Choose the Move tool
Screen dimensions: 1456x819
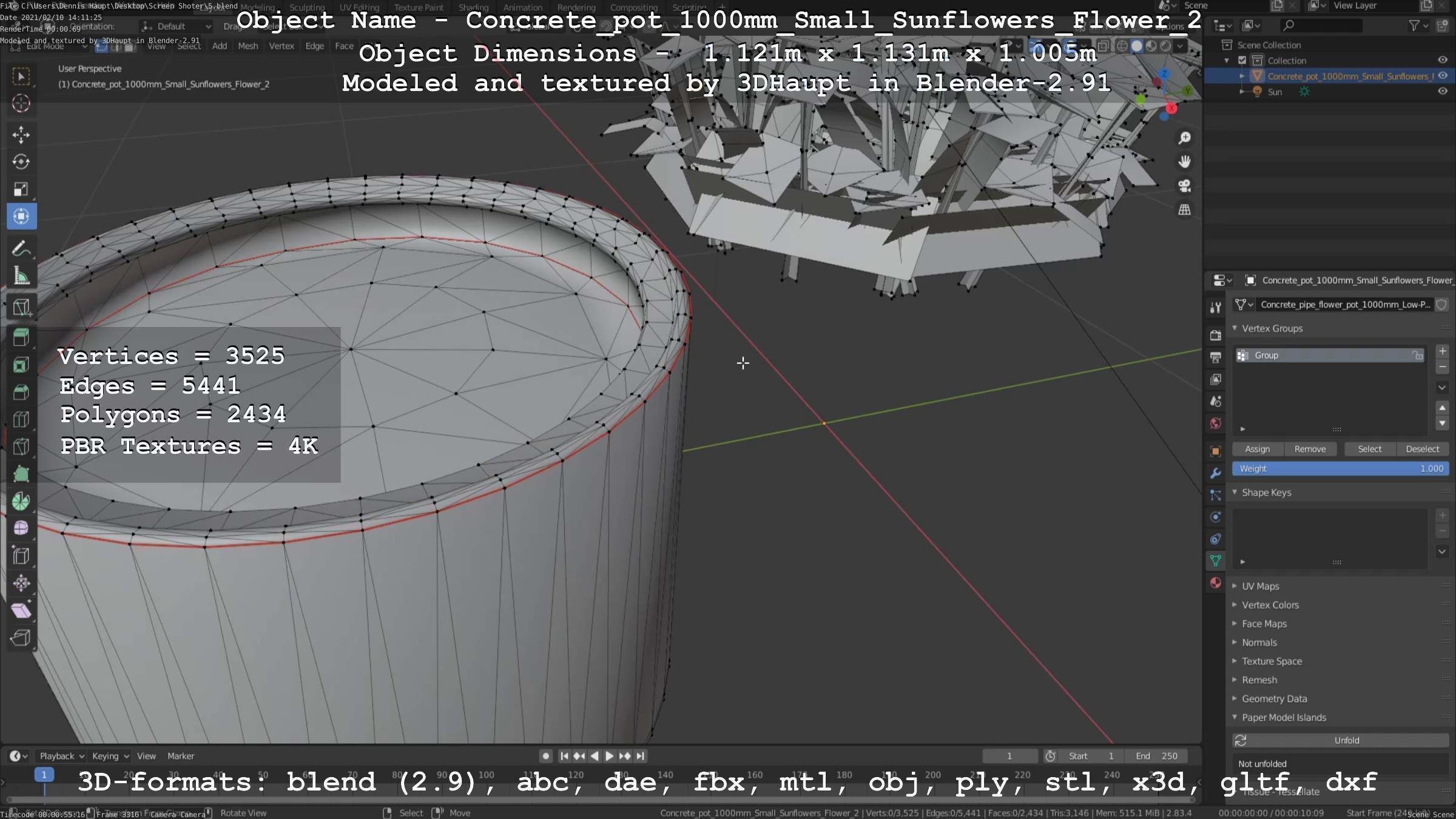tap(21, 135)
